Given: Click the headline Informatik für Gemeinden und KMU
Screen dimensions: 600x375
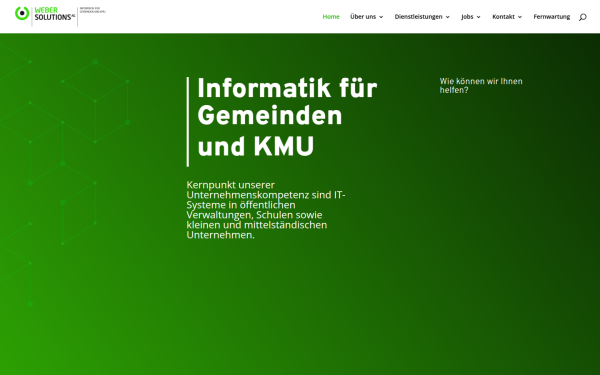Looking at the screenshot, I should pos(287,118).
